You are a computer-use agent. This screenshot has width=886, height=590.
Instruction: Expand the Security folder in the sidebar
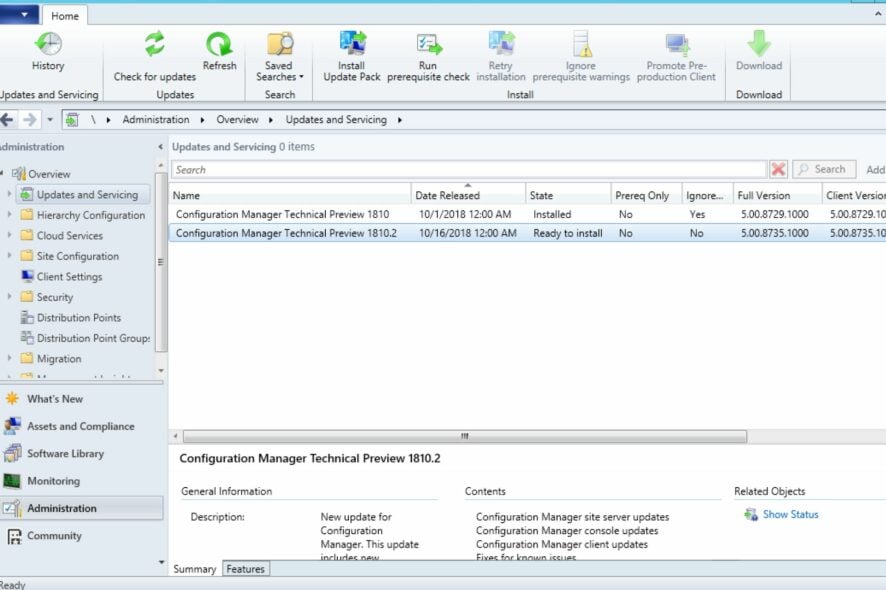click(8, 297)
